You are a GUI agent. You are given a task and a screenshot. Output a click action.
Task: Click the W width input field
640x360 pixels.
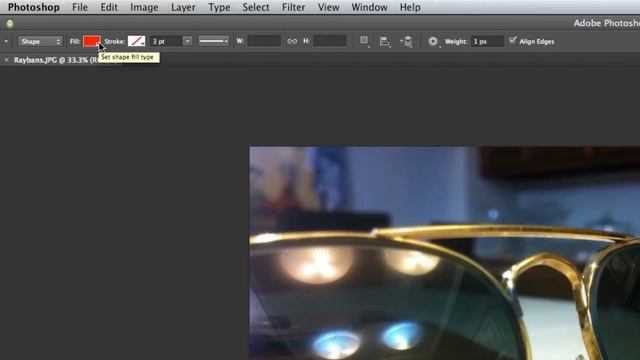(264, 41)
